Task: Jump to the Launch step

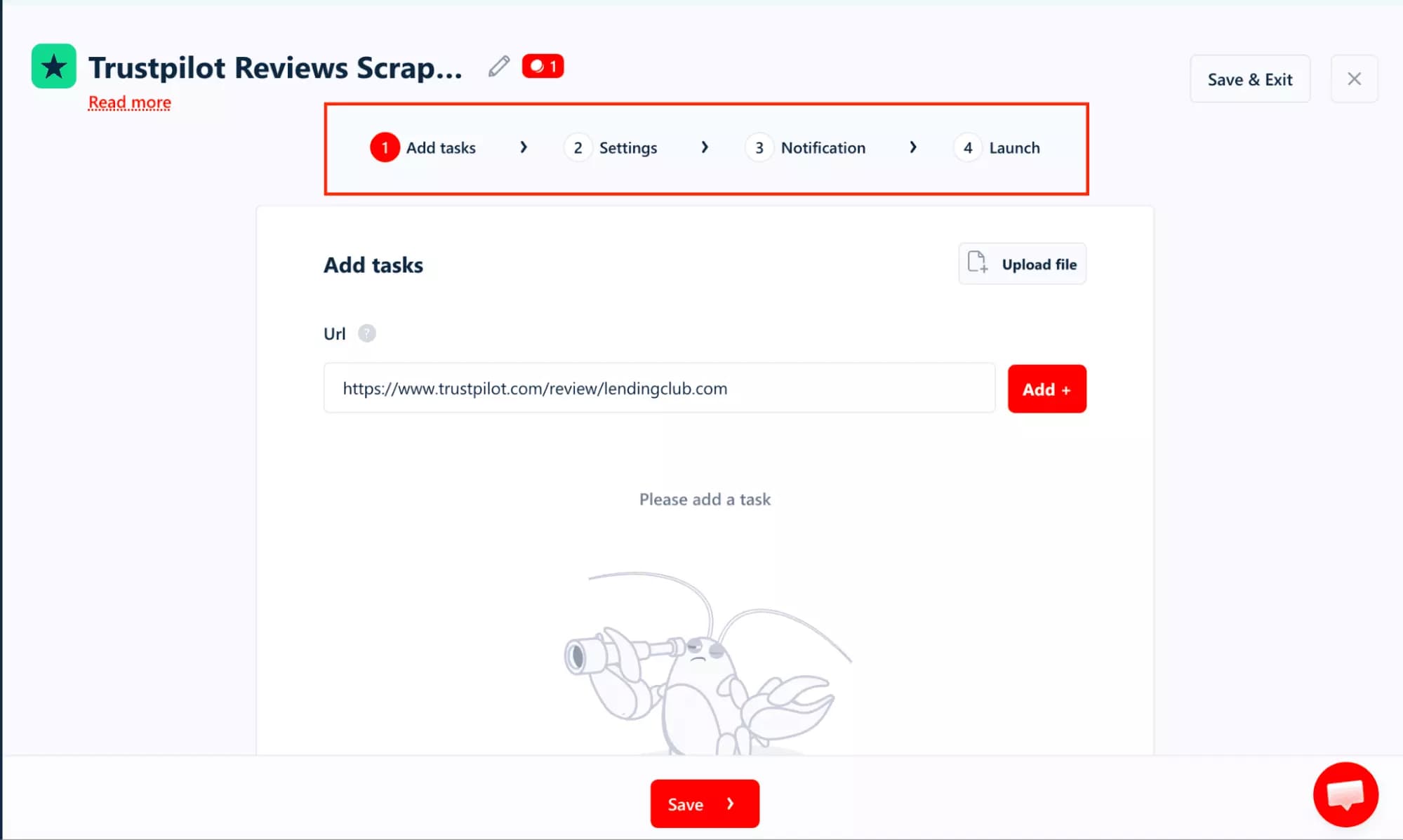Action: click(1014, 147)
